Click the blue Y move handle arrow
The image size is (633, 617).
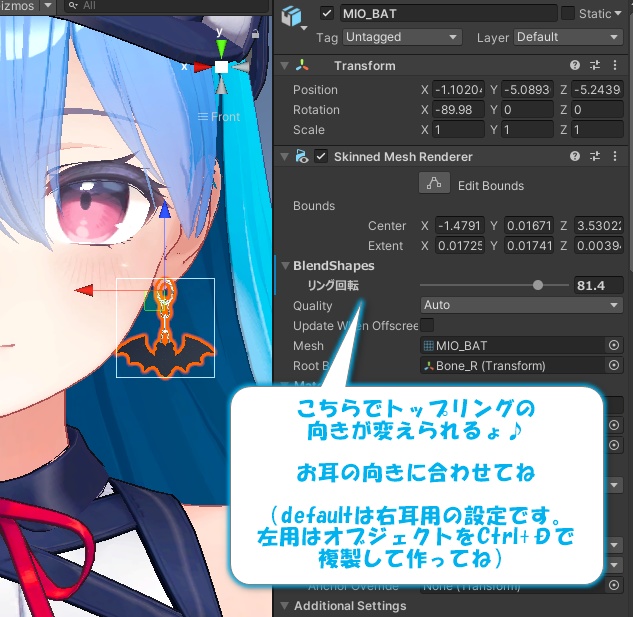165,210
